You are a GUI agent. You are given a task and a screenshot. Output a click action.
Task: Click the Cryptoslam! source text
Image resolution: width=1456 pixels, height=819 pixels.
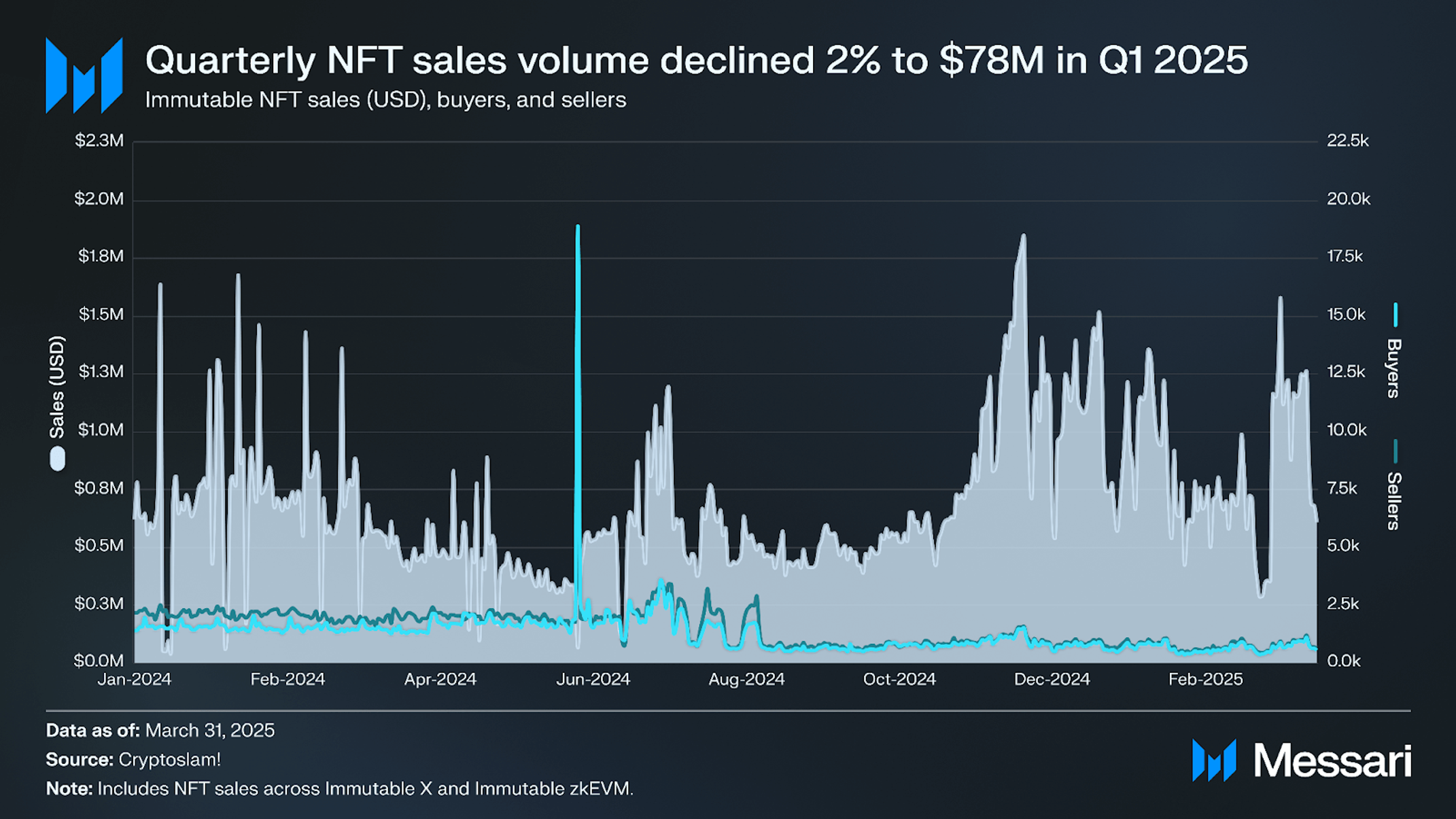[x=170, y=759]
